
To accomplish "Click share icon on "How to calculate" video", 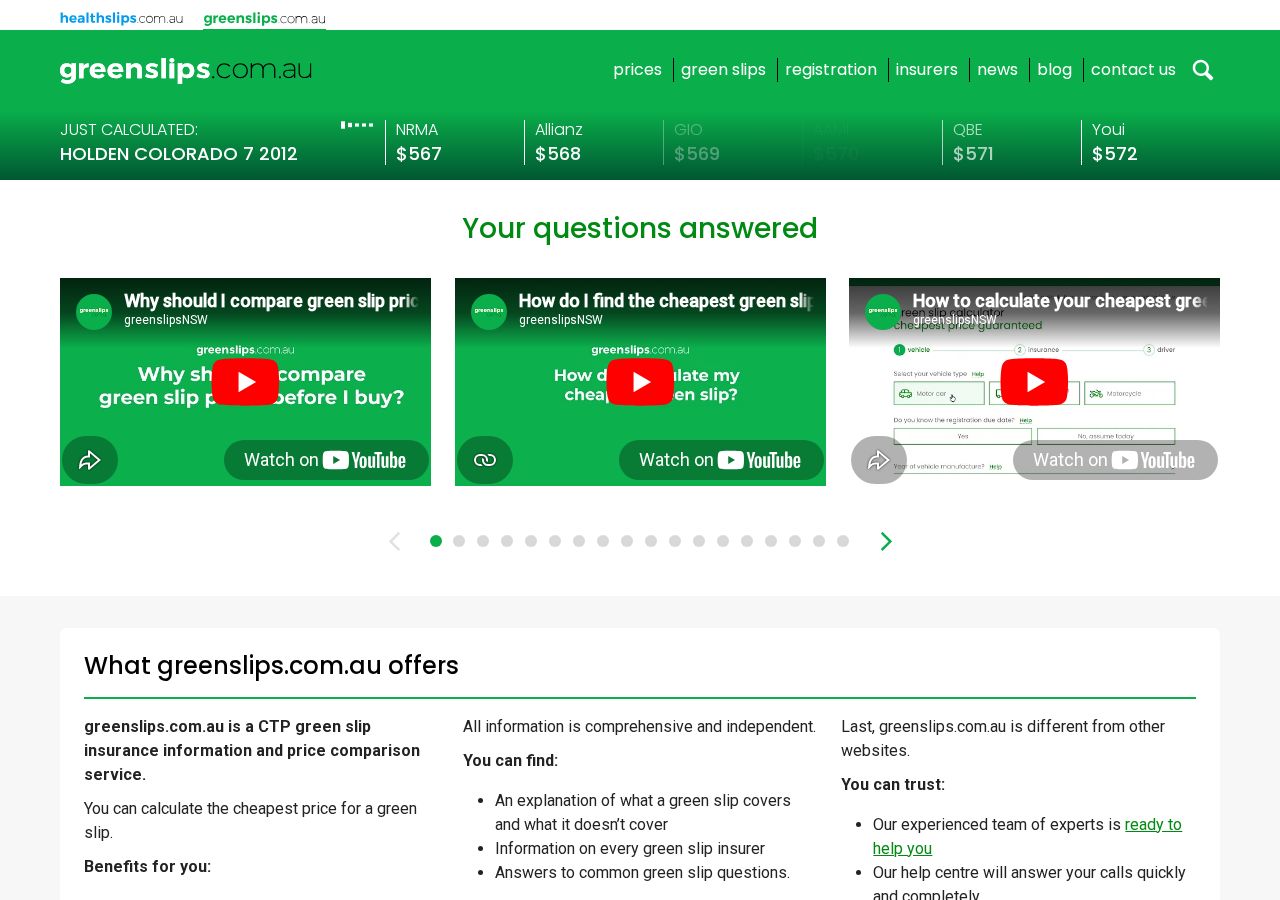I will coord(879,460).
